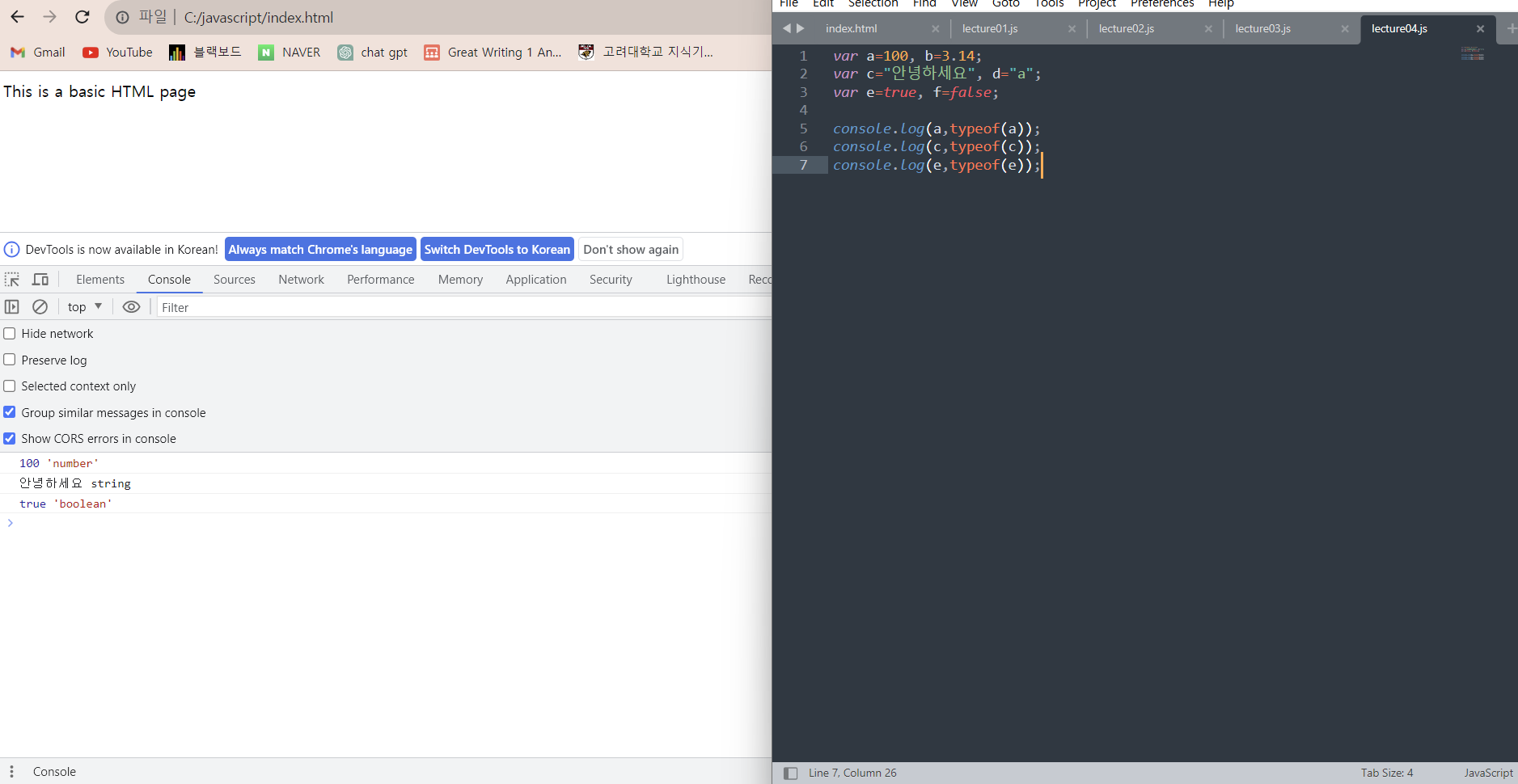The height and width of the screenshot is (784, 1518).
Task: Click the console Filter input field
Action: click(463, 308)
